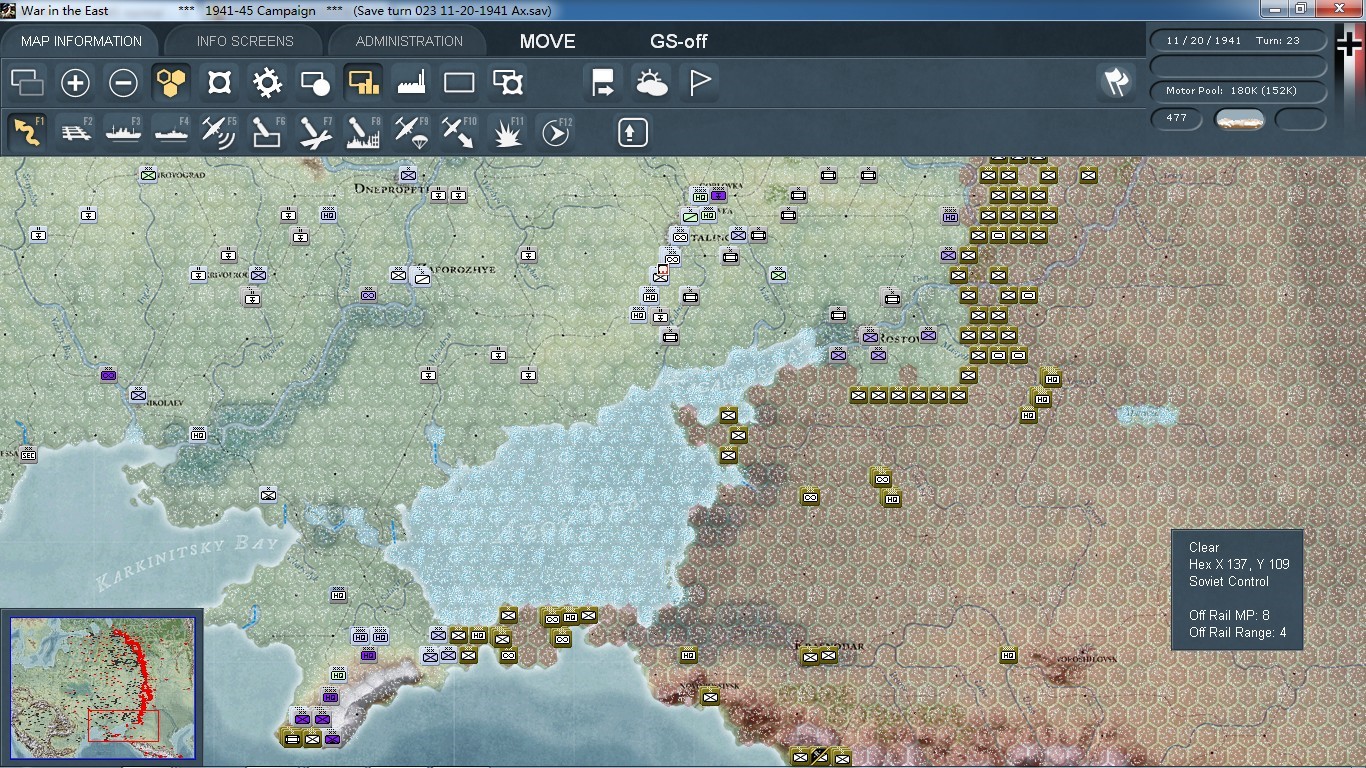Click the MOVE mode label
Viewport: 1366px width, 768px height.
click(x=547, y=42)
